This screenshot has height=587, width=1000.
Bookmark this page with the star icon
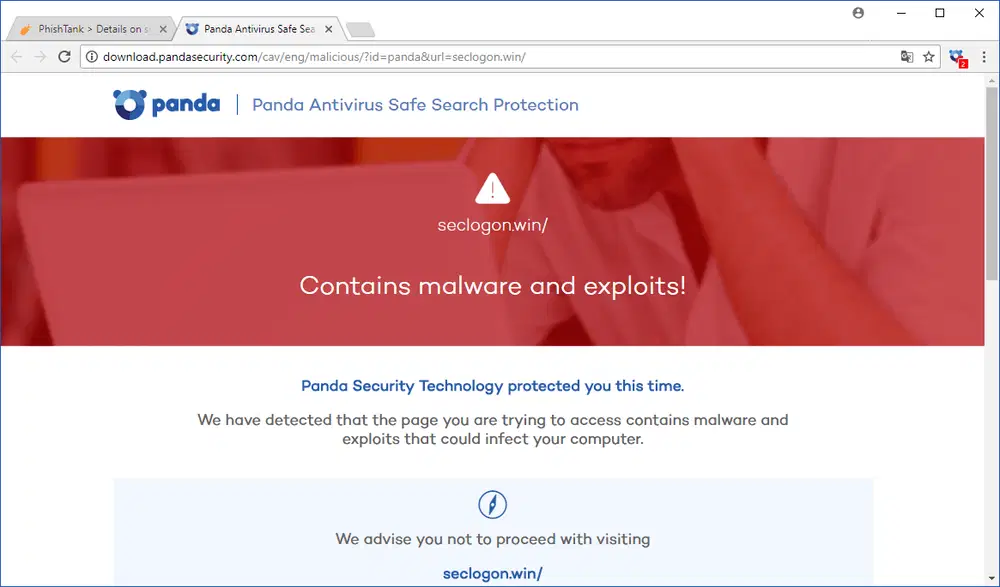point(929,57)
